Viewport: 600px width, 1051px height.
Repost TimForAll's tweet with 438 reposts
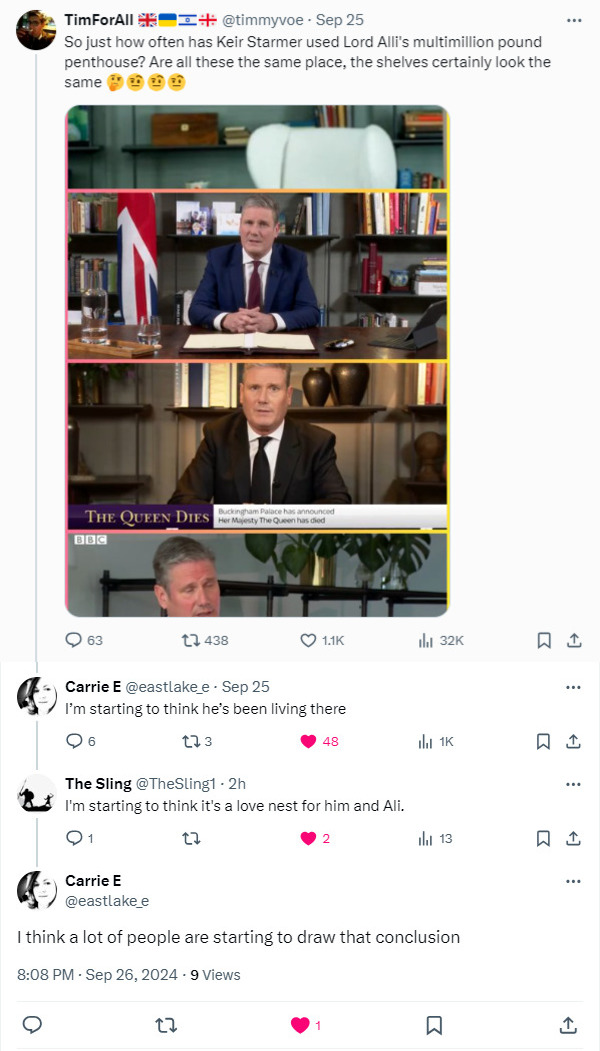pyautogui.click(x=187, y=640)
